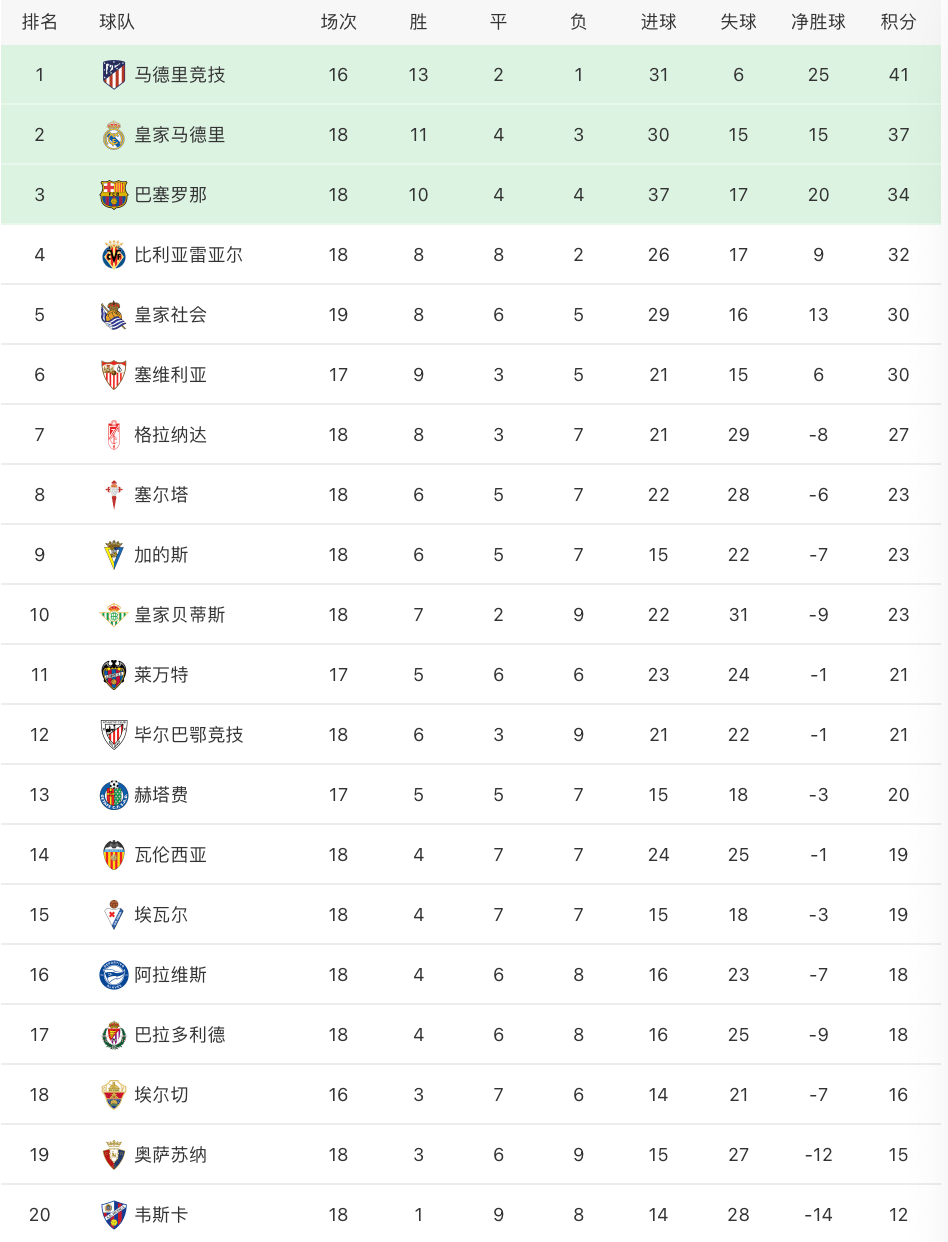This screenshot has width=948, height=1242.
Task: Click the Atlético Madrid club crest
Action: pos(114,75)
